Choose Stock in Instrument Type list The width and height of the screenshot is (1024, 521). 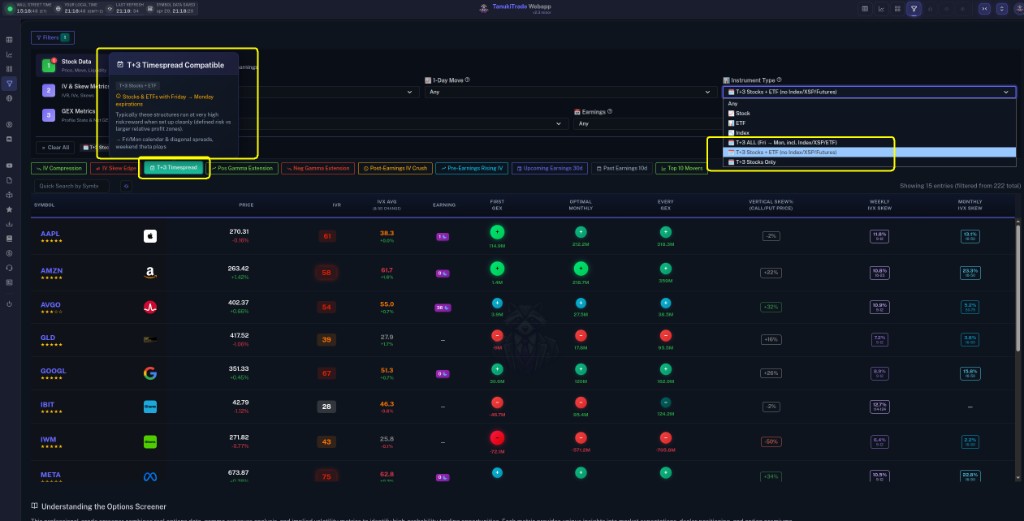pyautogui.click(x=869, y=114)
